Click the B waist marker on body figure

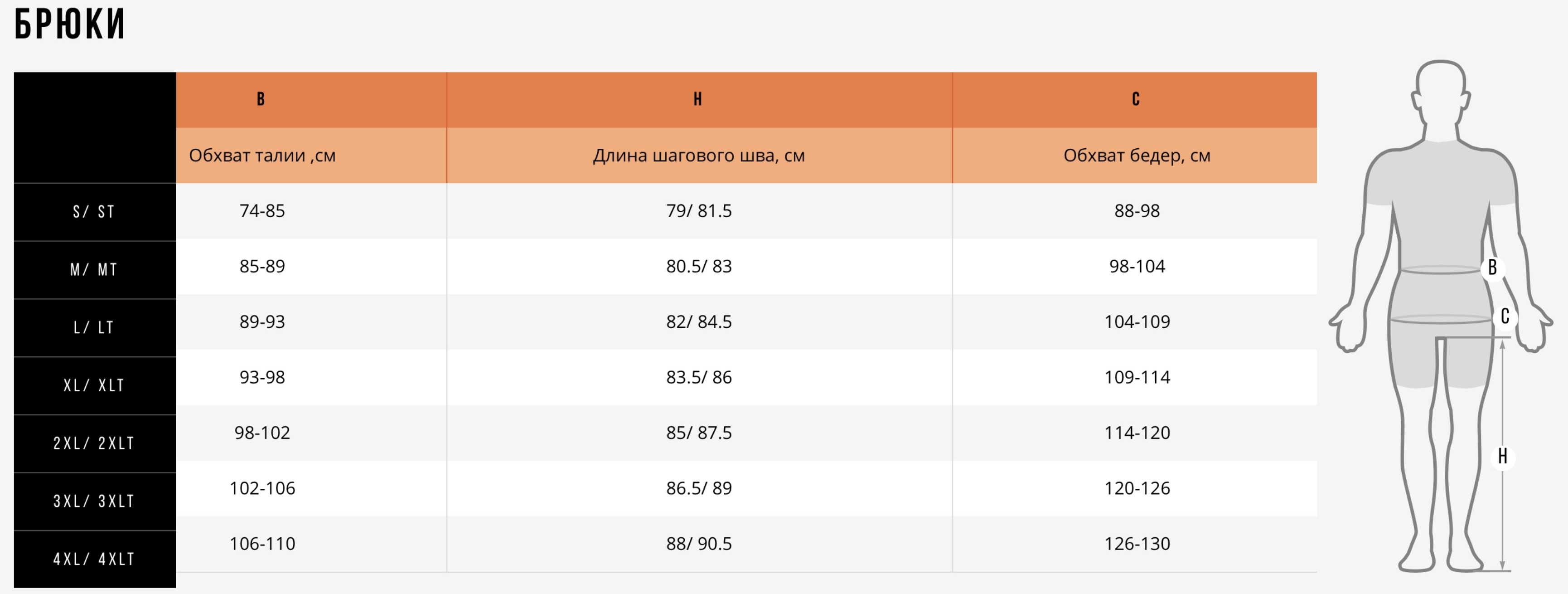(1492, 268)
